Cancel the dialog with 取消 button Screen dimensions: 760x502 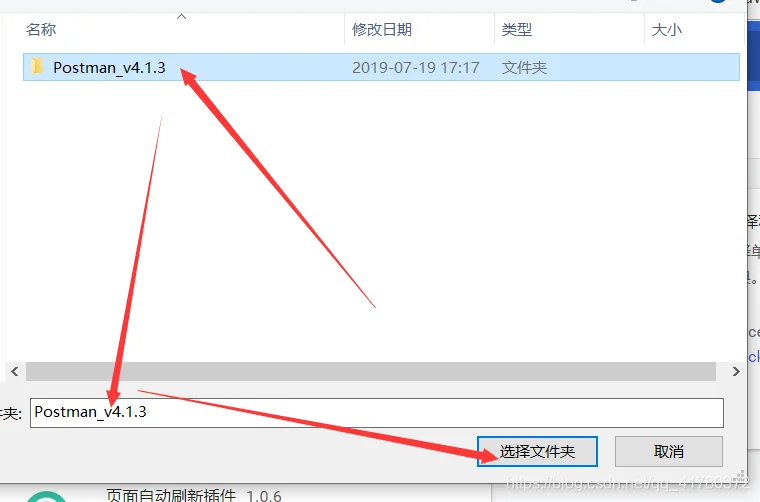(668, 452)
